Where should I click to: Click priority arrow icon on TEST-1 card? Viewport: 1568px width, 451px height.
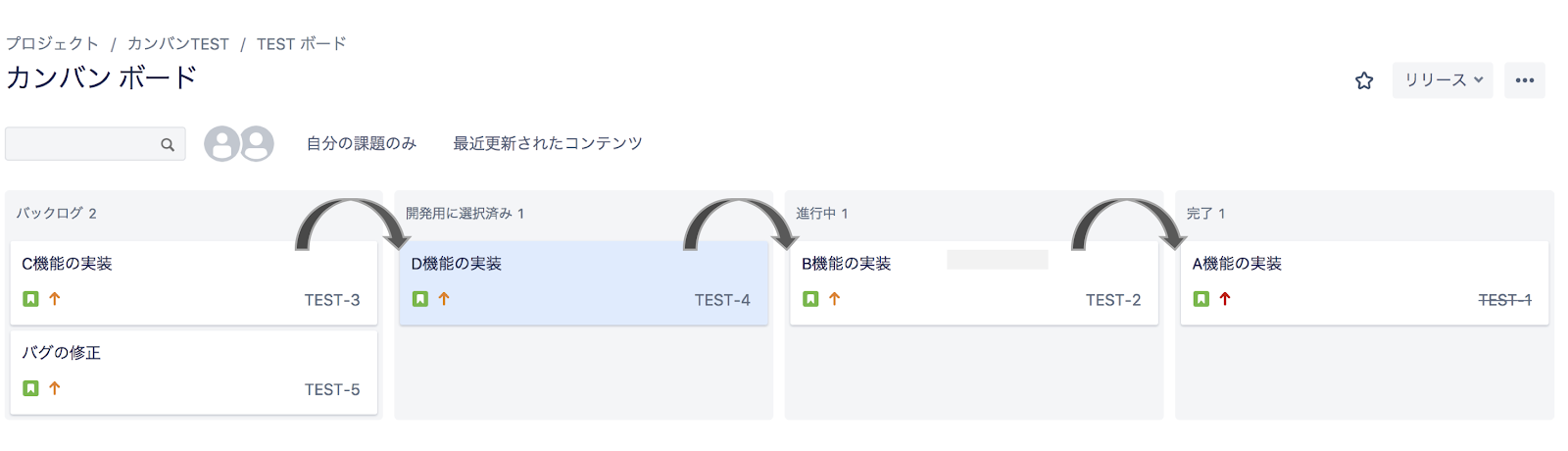pos(1224,299)
